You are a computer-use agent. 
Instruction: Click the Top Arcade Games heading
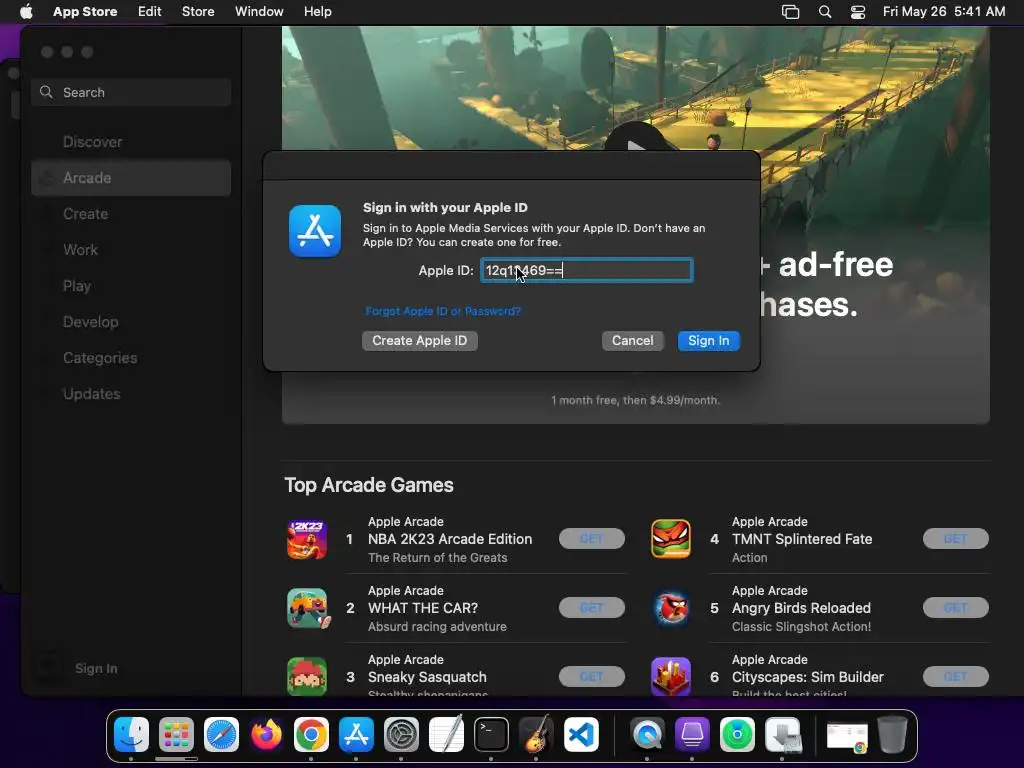pyautogui.click(x=369, y=485)
